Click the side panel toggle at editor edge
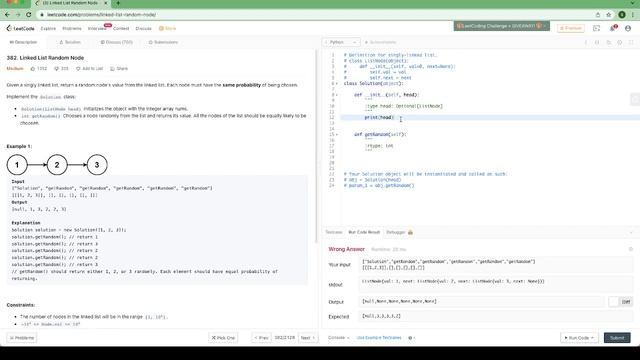Viewport: 640px width, 360px height. pyautogui.click(x=635, y=99)
